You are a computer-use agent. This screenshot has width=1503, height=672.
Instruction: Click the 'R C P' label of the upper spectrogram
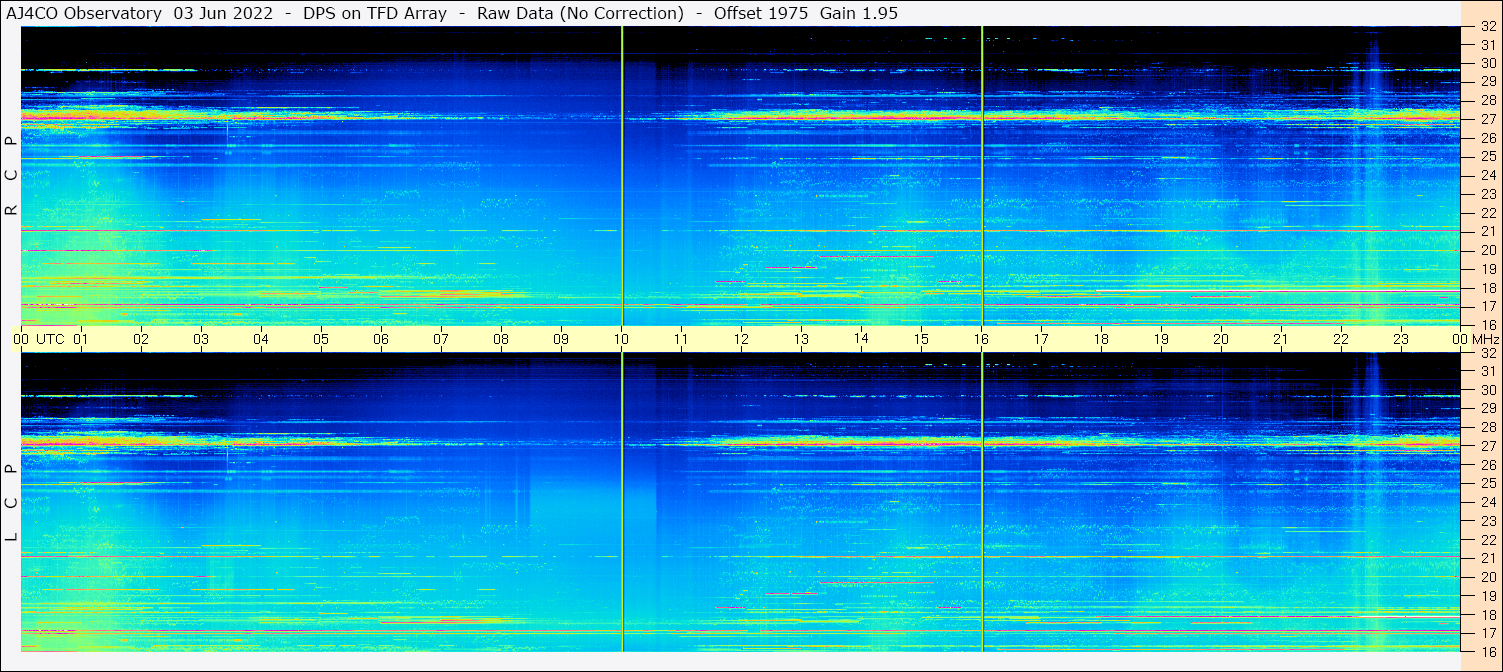click(x=11, y=176)
